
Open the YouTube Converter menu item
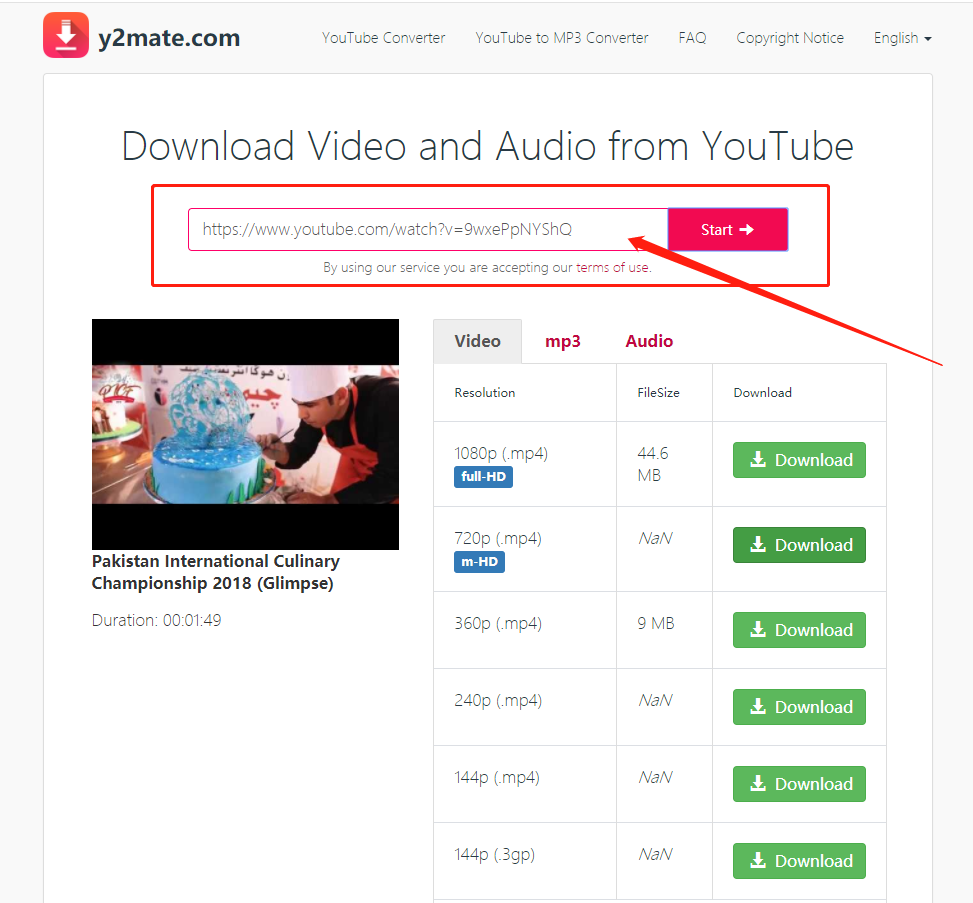[383, 38]
